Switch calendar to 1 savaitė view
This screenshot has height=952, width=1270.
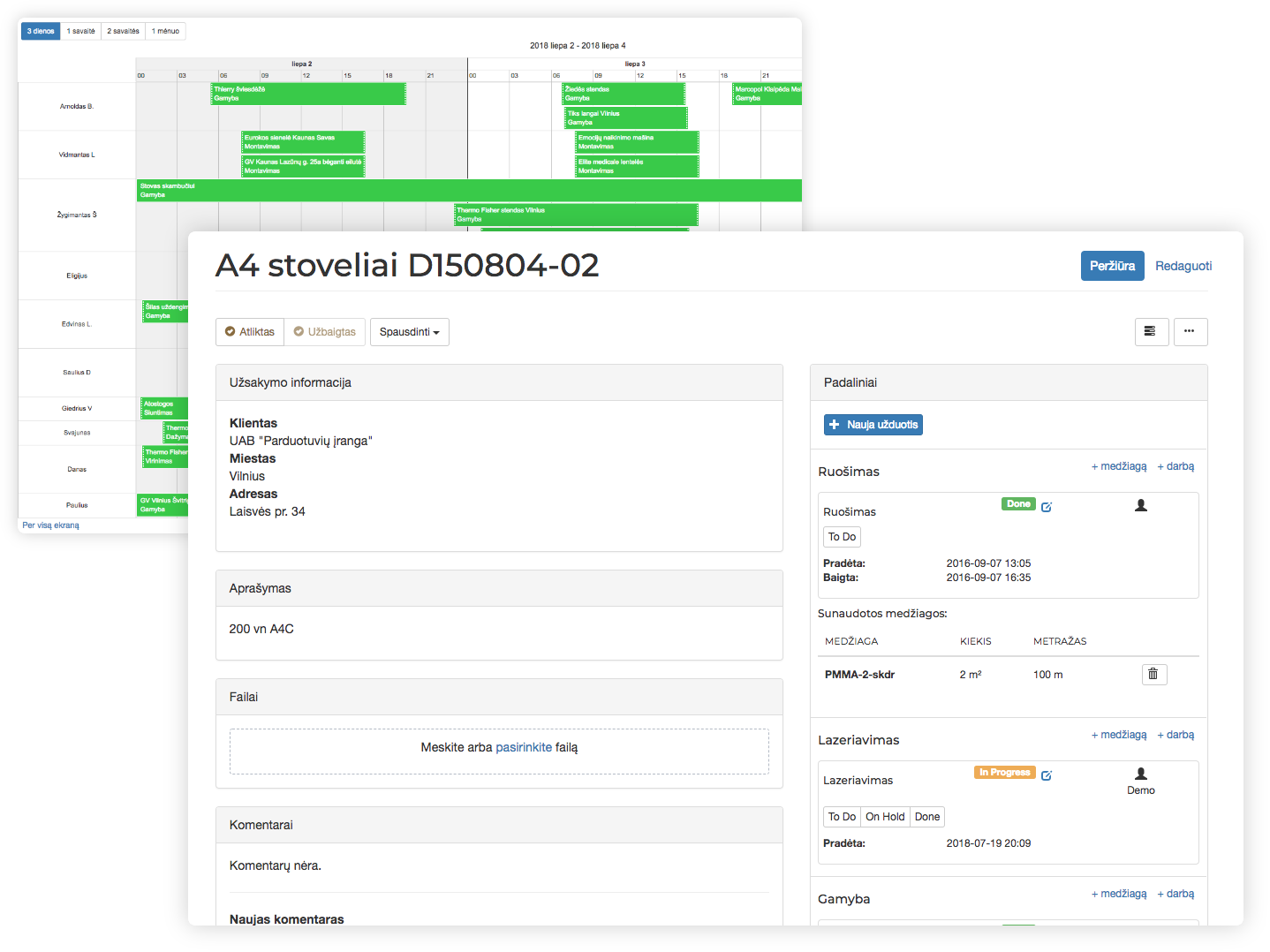coord(81,31)
